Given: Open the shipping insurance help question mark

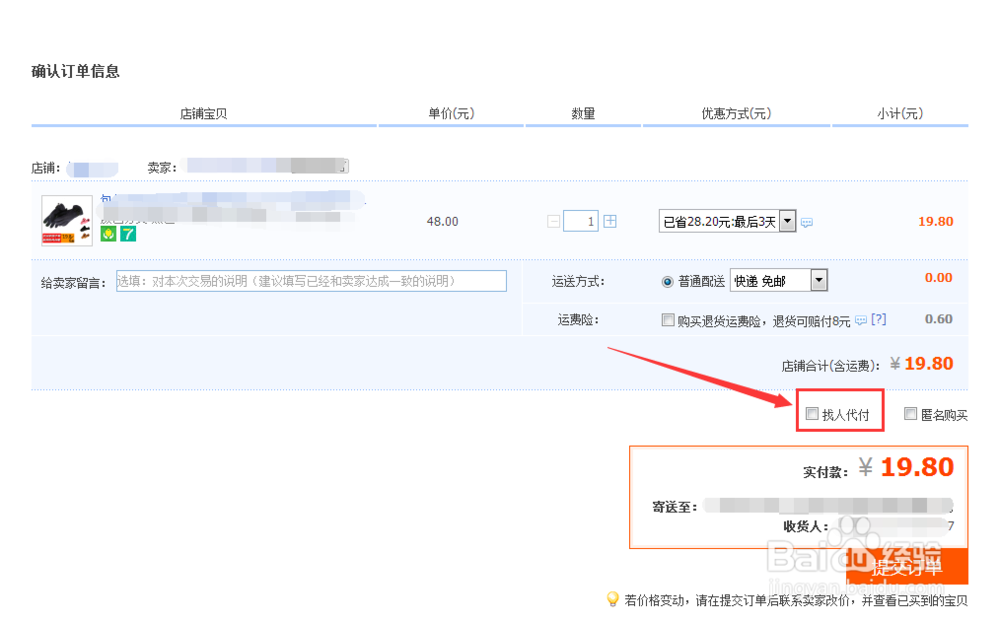Looking at the screenshot, I should pos(877,320).
